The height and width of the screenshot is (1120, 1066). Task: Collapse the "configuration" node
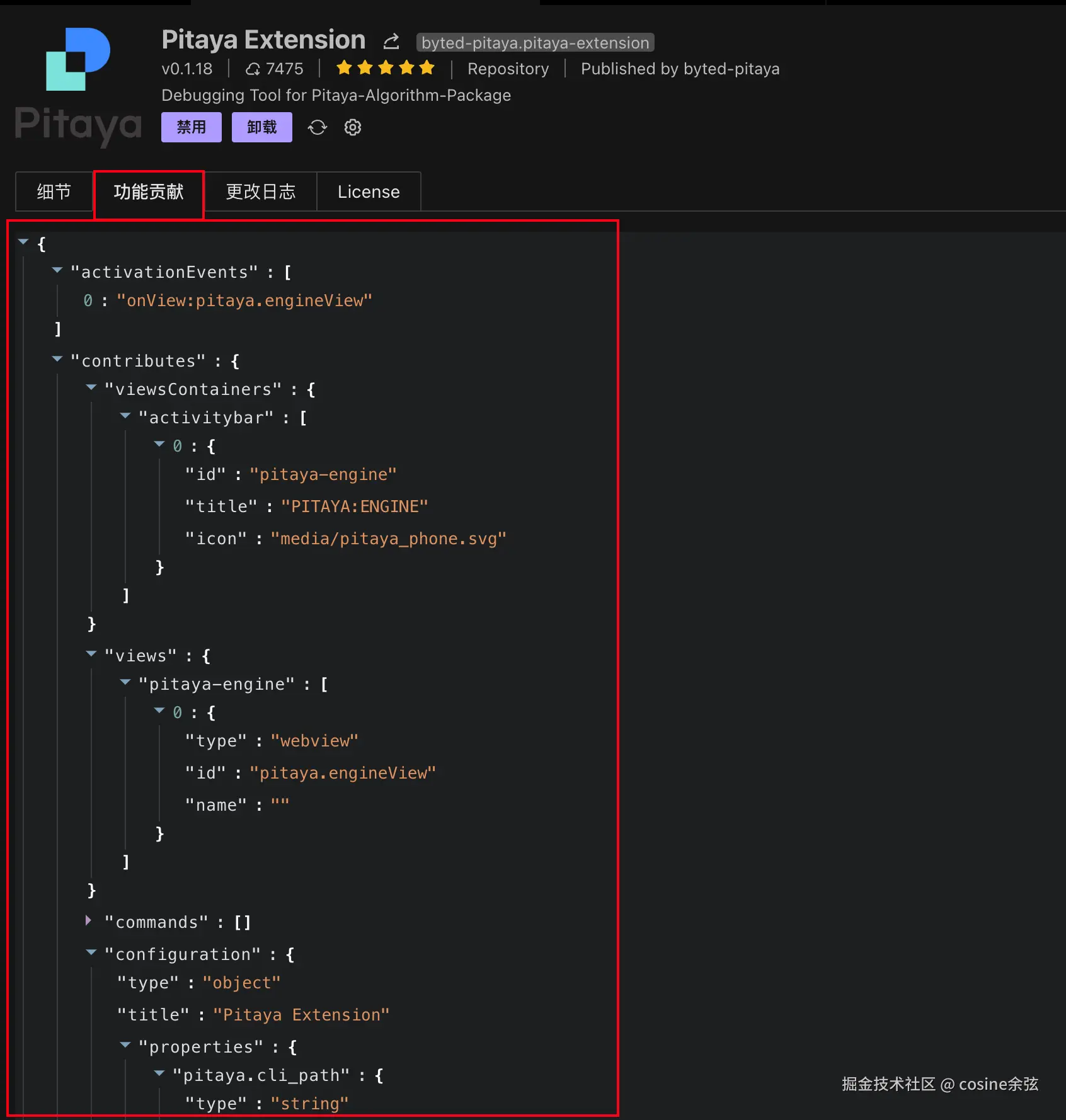tap(91, 953)
